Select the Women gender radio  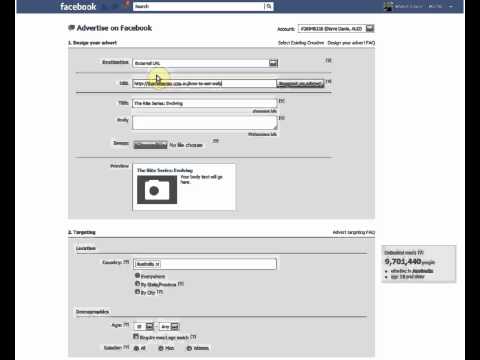coord(189,348)
